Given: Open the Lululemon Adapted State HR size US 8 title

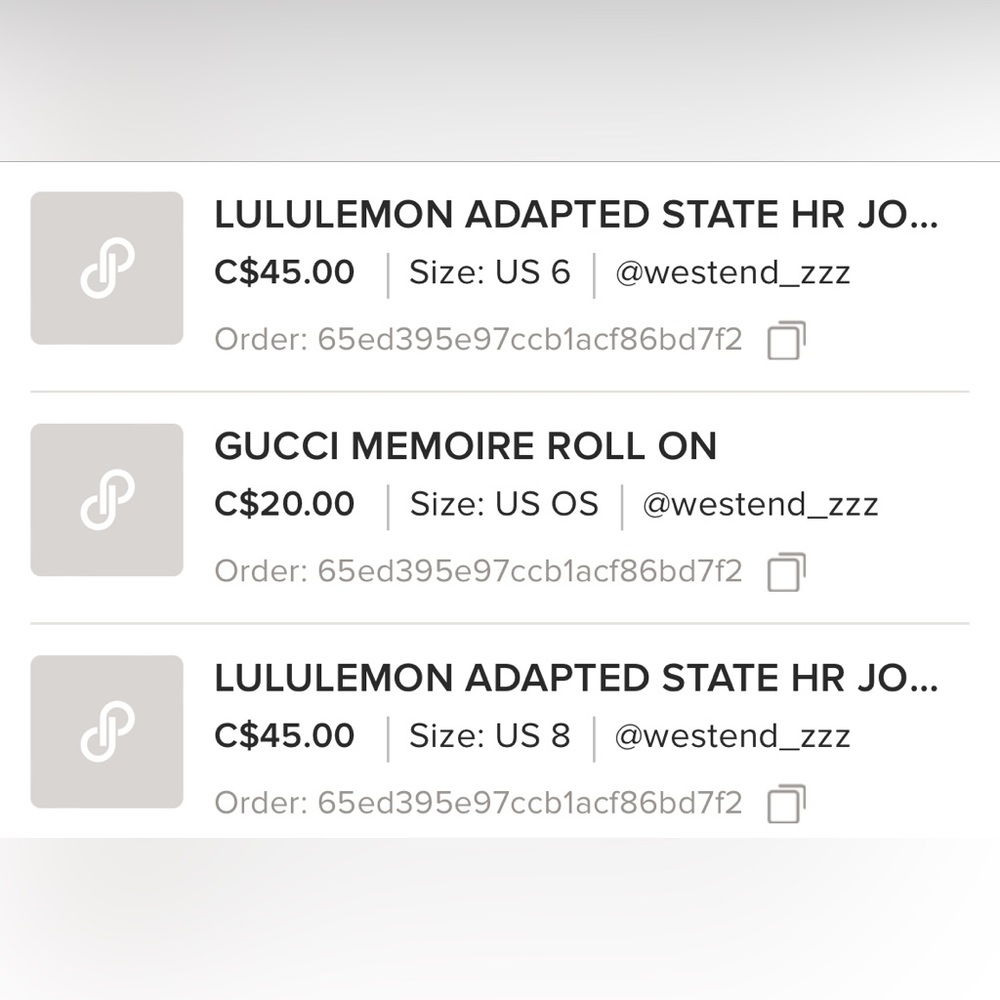Looking at the screenshot, I should [x=575, y=678].
